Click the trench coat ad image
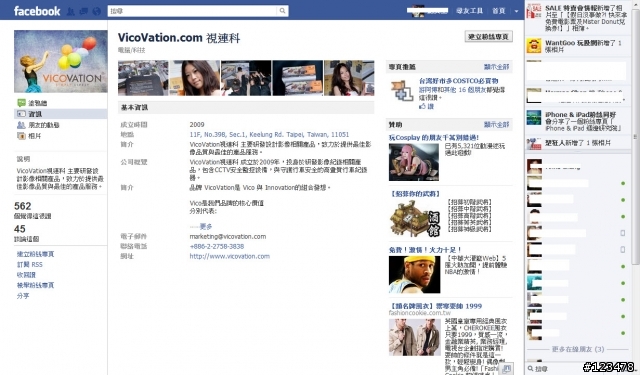 pos(414,337)
